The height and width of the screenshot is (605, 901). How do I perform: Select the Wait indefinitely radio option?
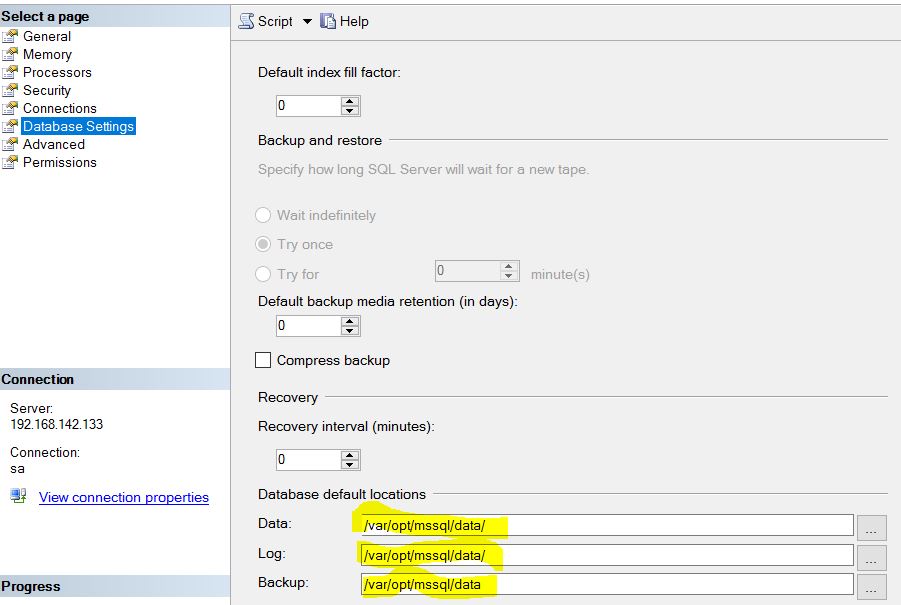coord(264,215)
